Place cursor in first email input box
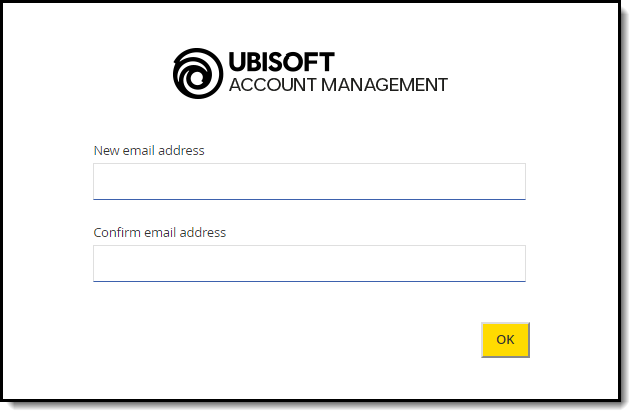636x417 pixels. click(x=309, y=181)
